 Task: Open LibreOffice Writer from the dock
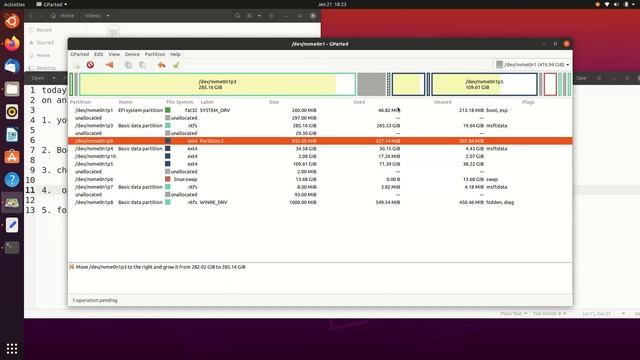click(x=12, y=134)
